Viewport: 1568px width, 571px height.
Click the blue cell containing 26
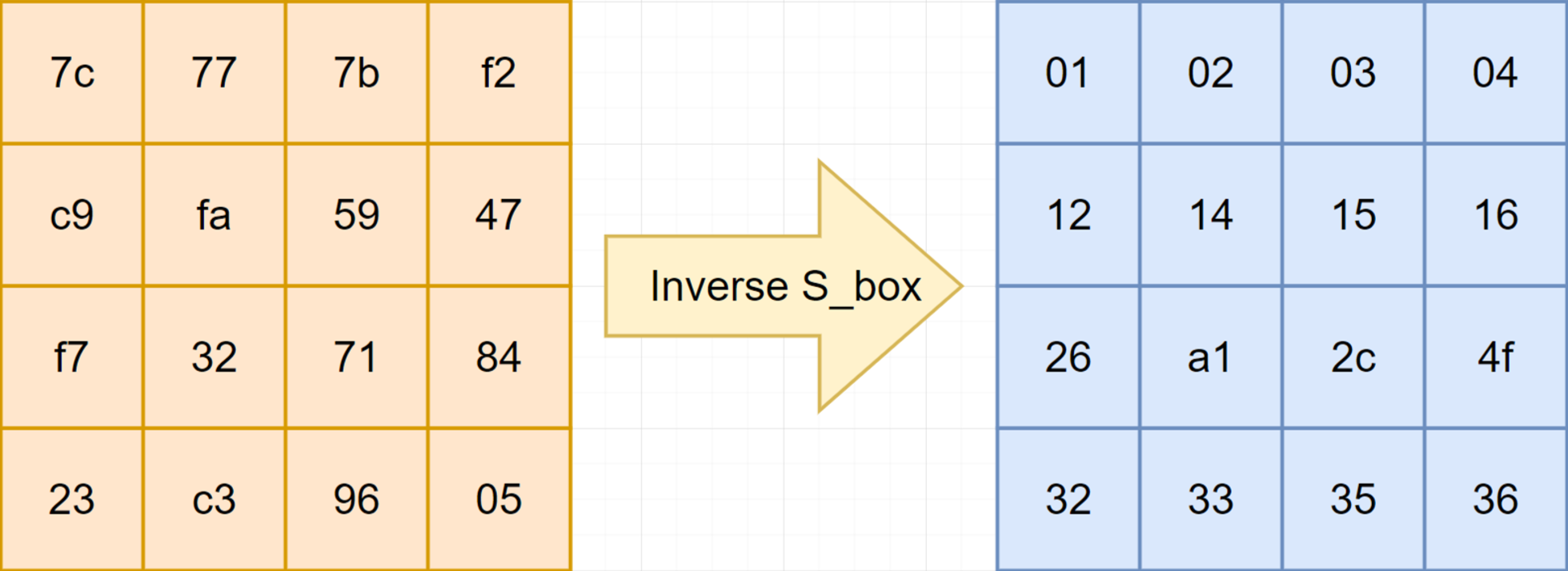click(x=1068, y=357)
